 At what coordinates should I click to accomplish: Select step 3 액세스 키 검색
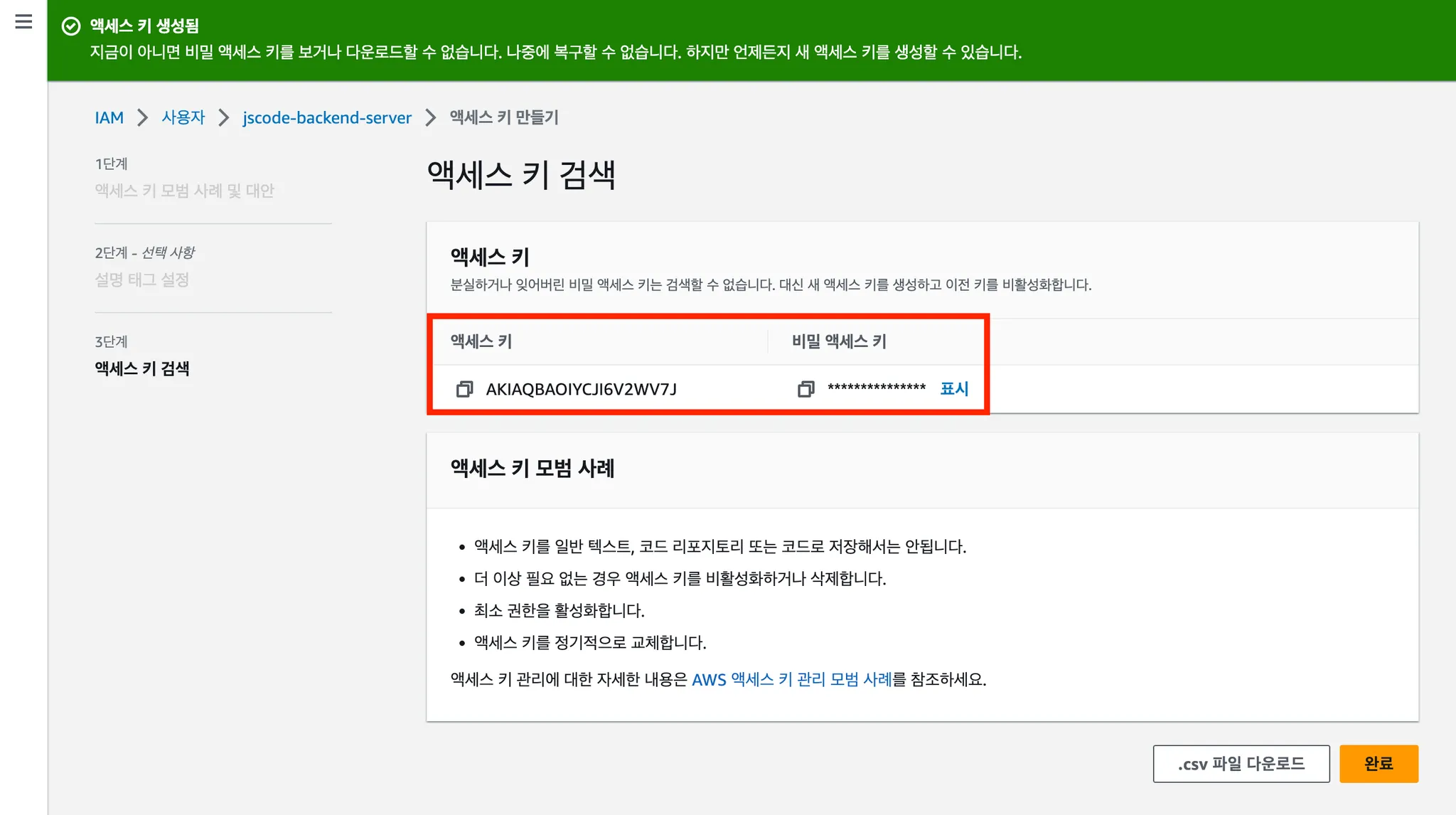tap(142, 368)
